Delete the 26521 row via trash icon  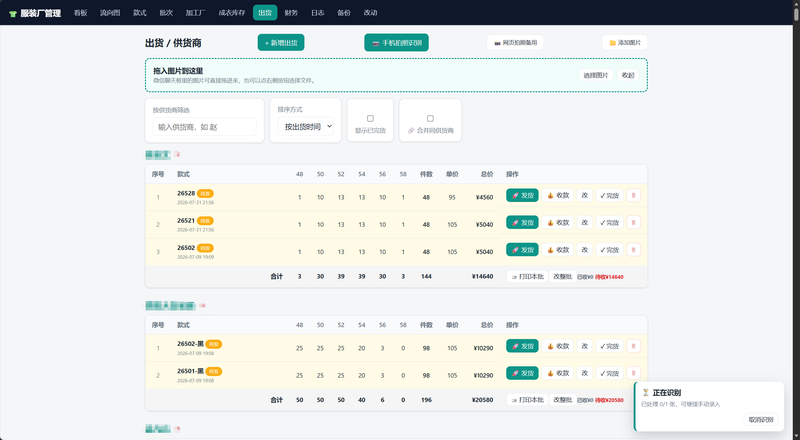[633, 223]
